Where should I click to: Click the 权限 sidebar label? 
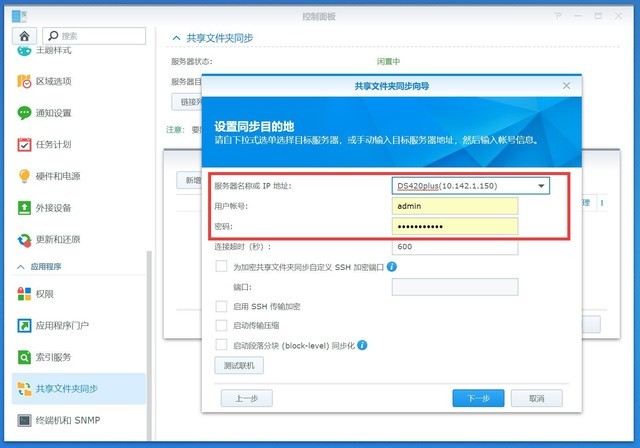click(x=44, y=294)
